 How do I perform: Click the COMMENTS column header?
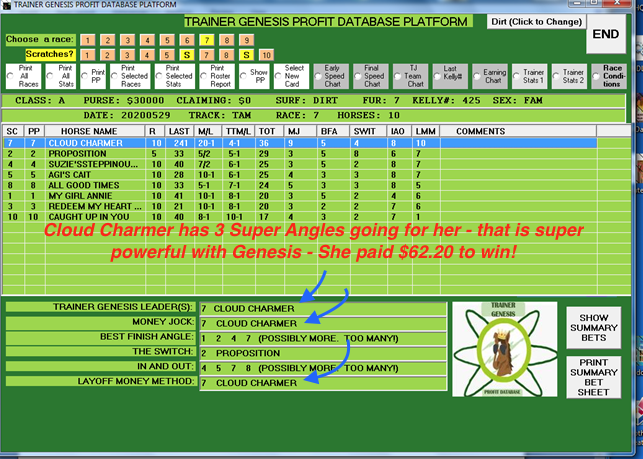point(518,131)
